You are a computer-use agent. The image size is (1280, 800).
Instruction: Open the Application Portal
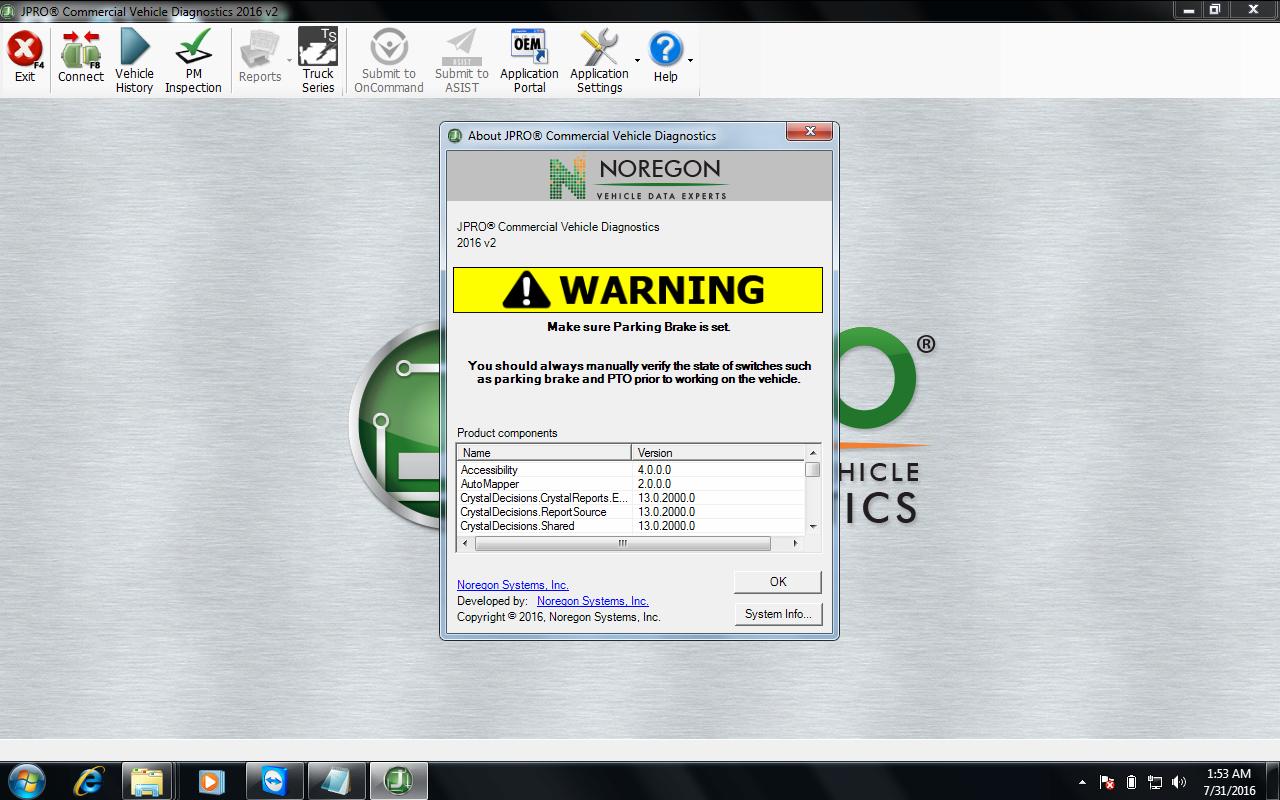click(x=529, y=61)
